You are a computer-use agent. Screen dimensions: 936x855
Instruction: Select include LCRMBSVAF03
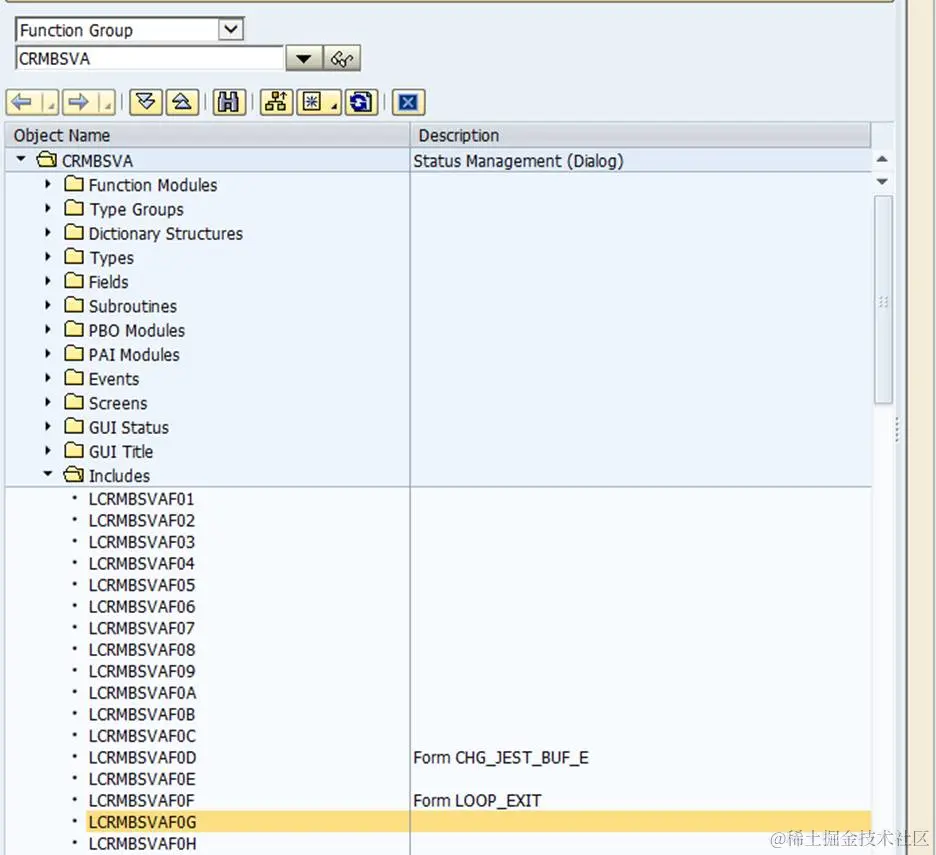(141, 542)
